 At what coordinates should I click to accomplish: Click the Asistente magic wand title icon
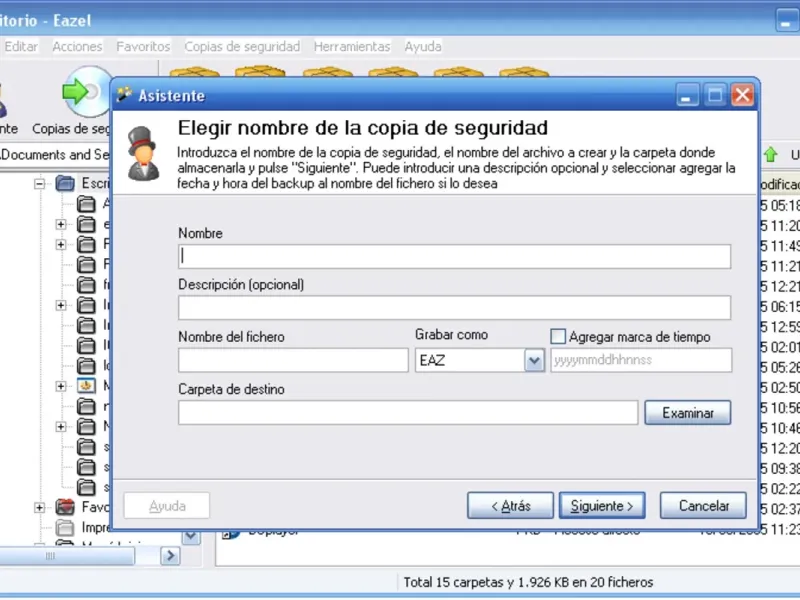(x=124, y=95)
